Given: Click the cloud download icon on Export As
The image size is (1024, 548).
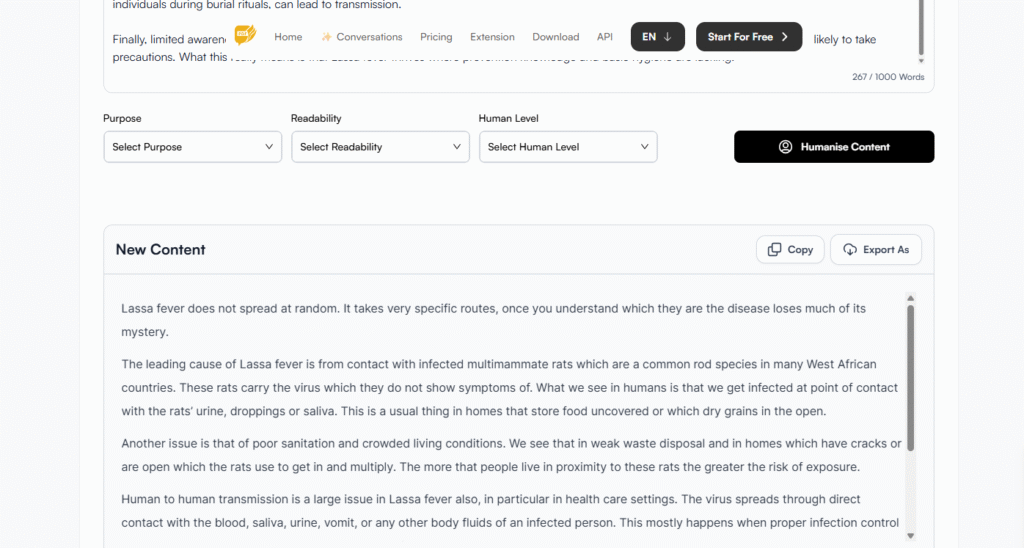Looking at the screenshot, I should tap(851, 250).
